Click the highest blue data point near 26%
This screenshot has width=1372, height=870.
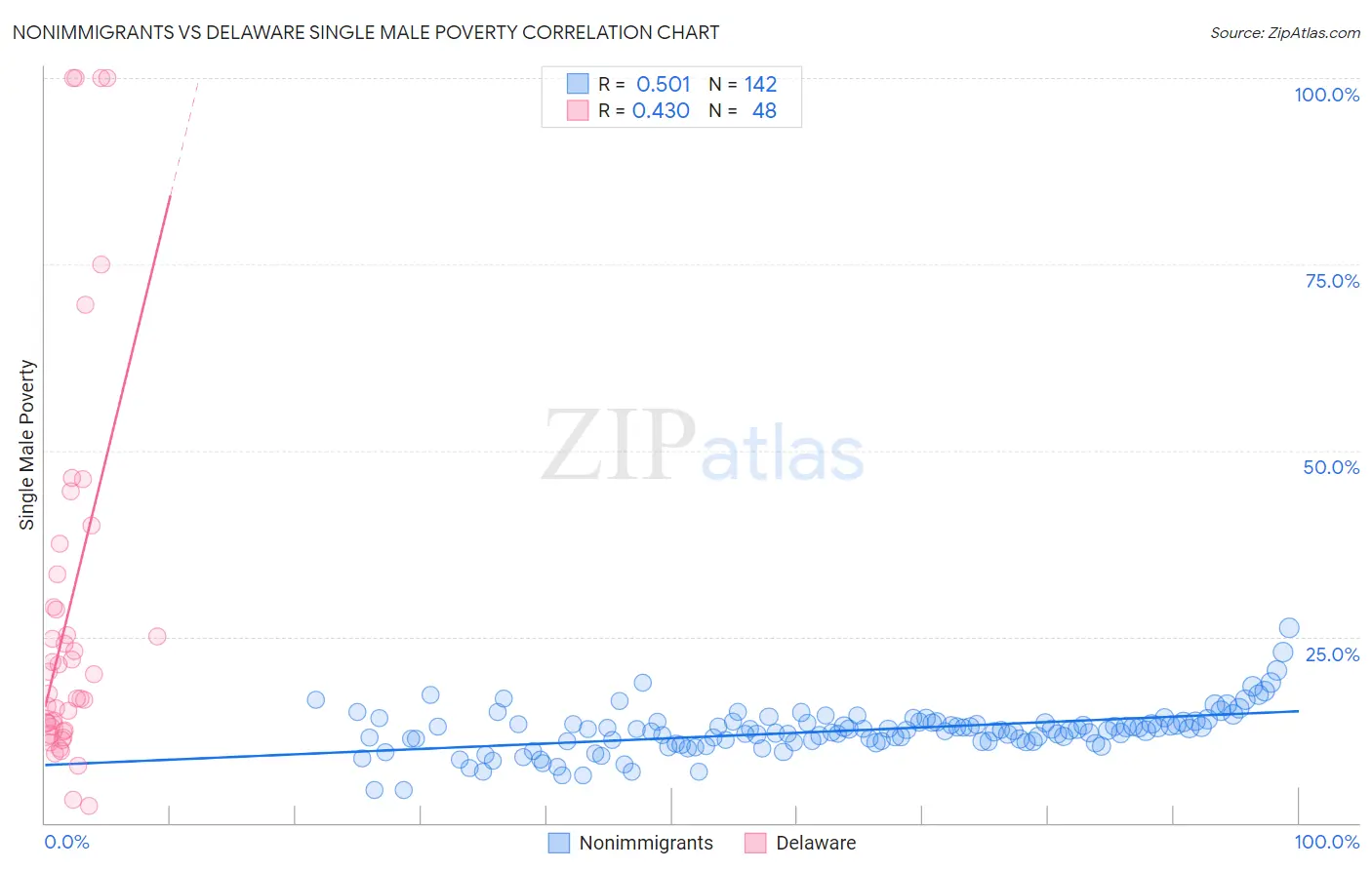point(1289,628)
